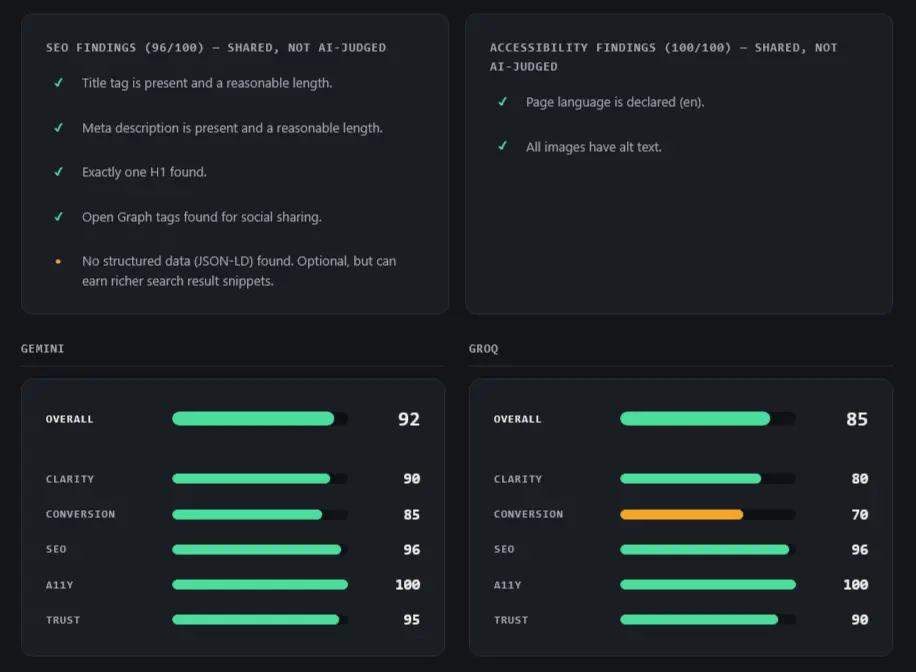Select the text 'Exactly one H1 found.'
The width and height of the screenshot is (916, 672).
(x=144, y=172)
